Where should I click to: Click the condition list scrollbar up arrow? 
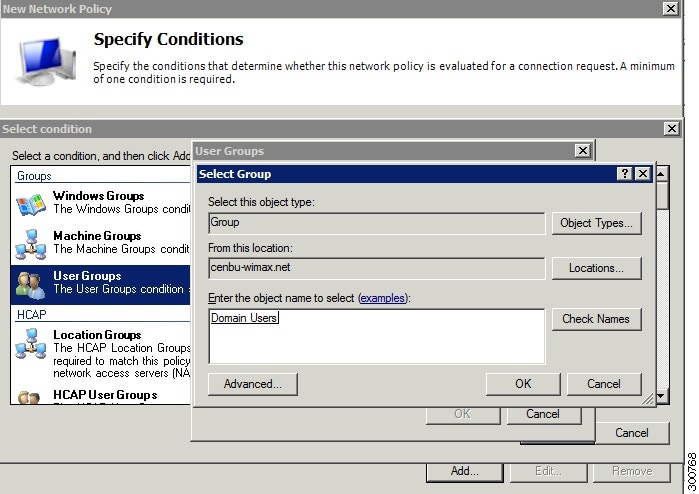point(662,174)
